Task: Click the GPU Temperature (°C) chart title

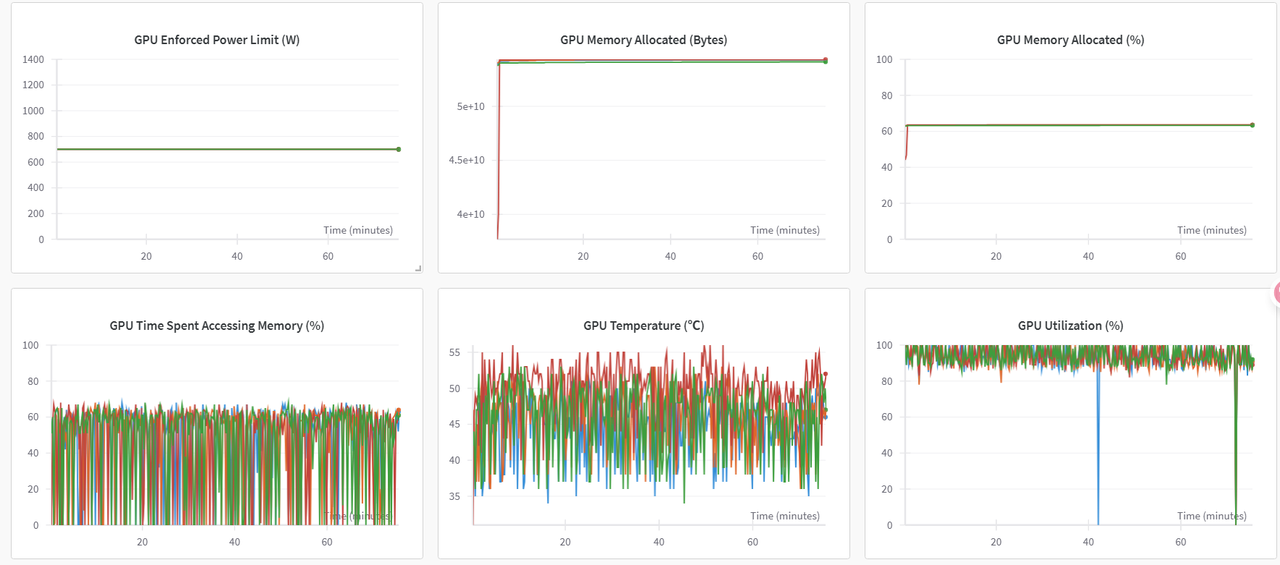Action: (x=643, y=325)
